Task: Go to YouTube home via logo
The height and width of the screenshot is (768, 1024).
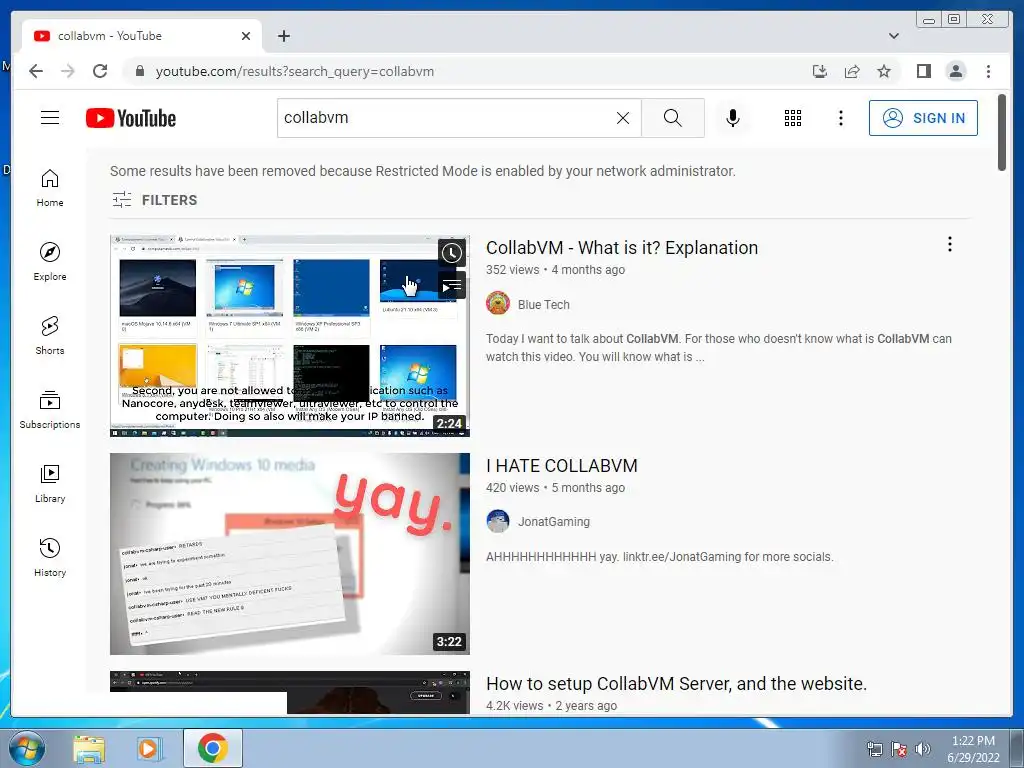Action: [x=131, y=118]
